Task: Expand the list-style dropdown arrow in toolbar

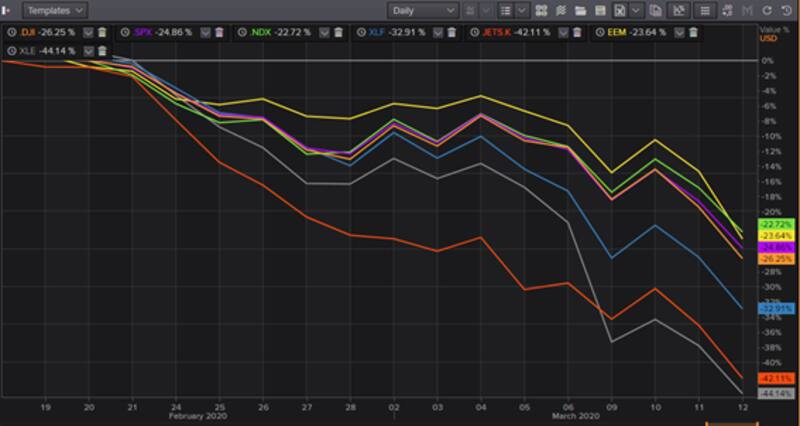Action: coord(521,11)
